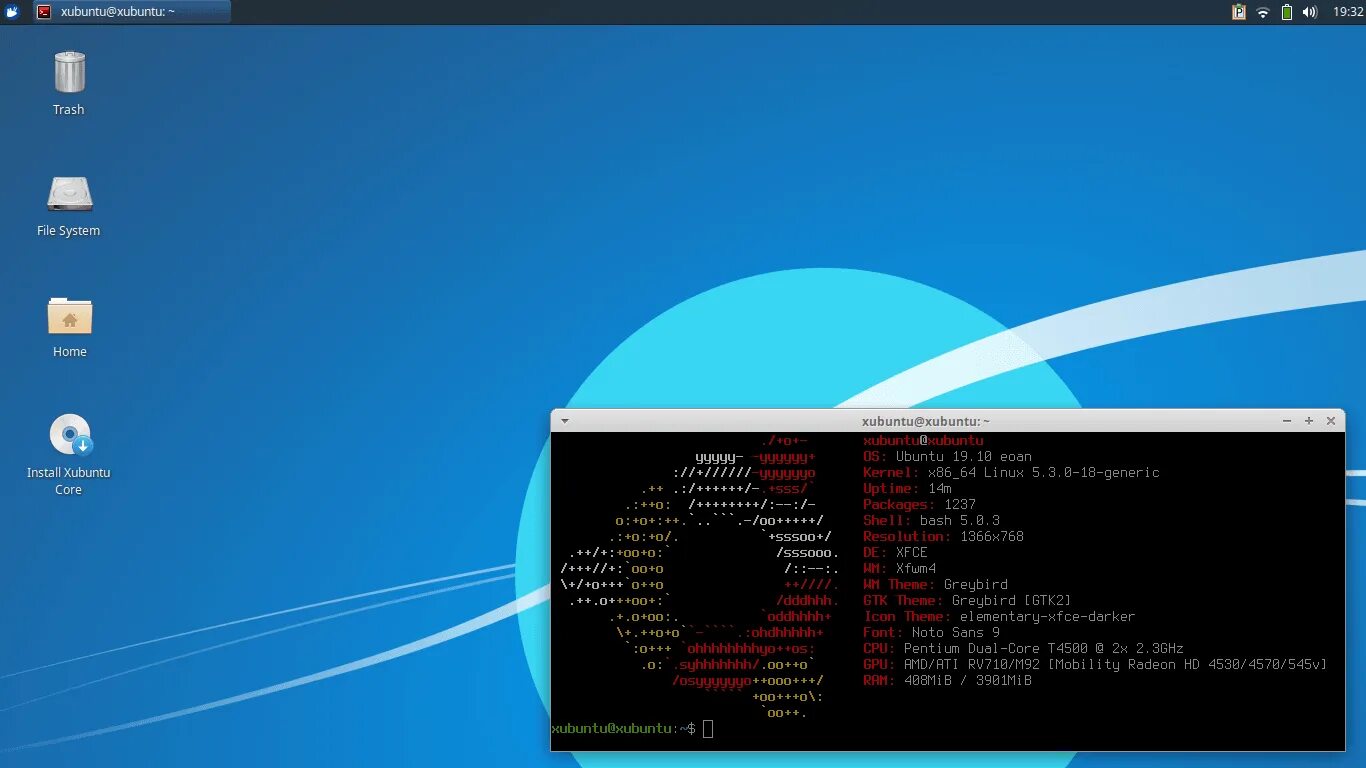The height and width of the screenshot is (768, 1366).
Task: Maximize the terminal window
Action: coord(1309,421)
